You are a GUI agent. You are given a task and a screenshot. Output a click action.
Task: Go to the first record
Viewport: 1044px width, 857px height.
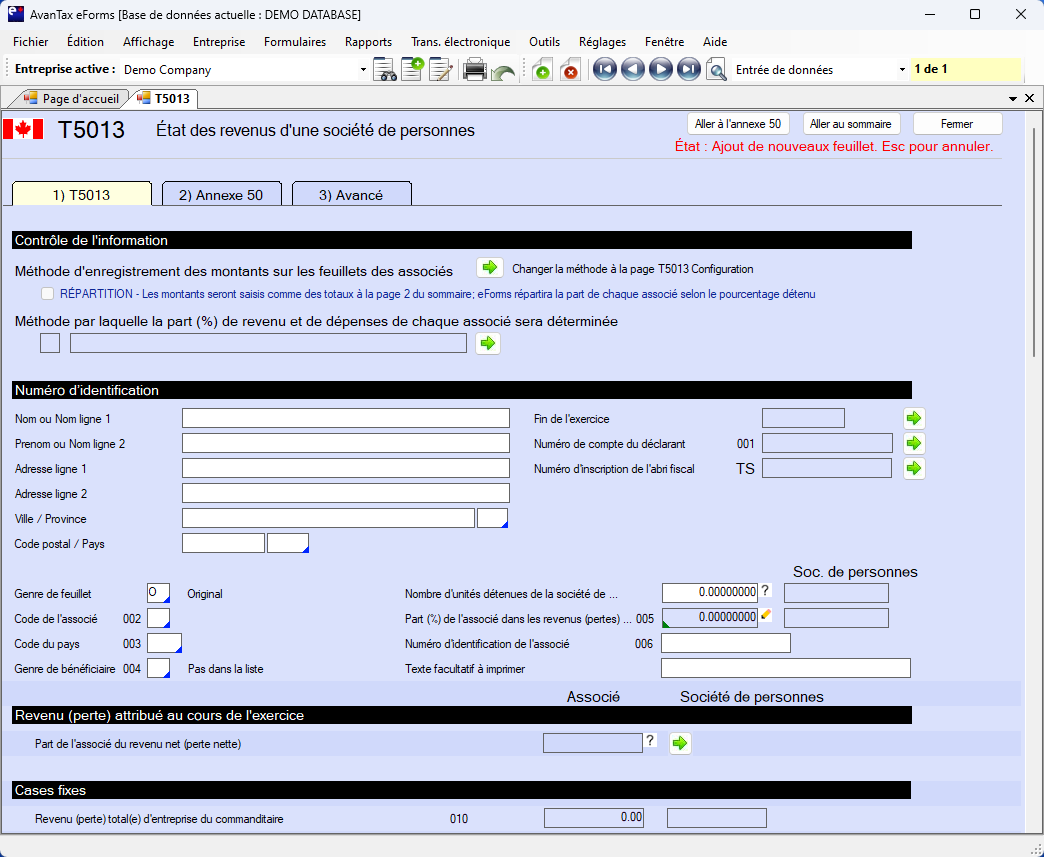coord(604,70)
